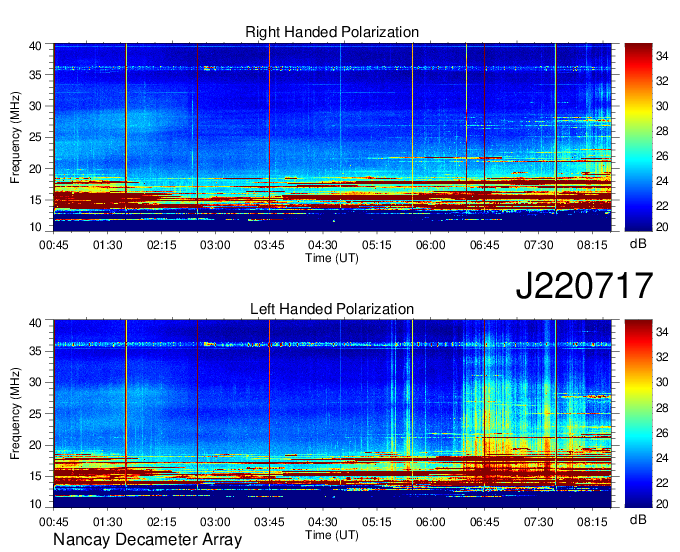Click the 20 MHz tick of Left Handed plot

(36, 445)
